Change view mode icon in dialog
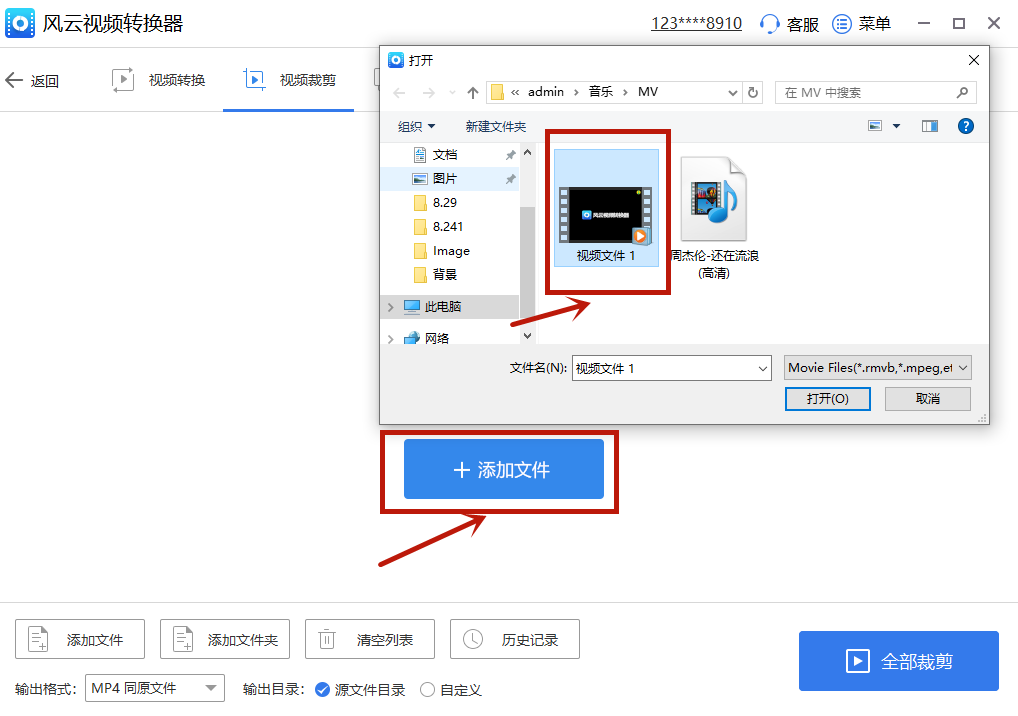 [875, 126]
